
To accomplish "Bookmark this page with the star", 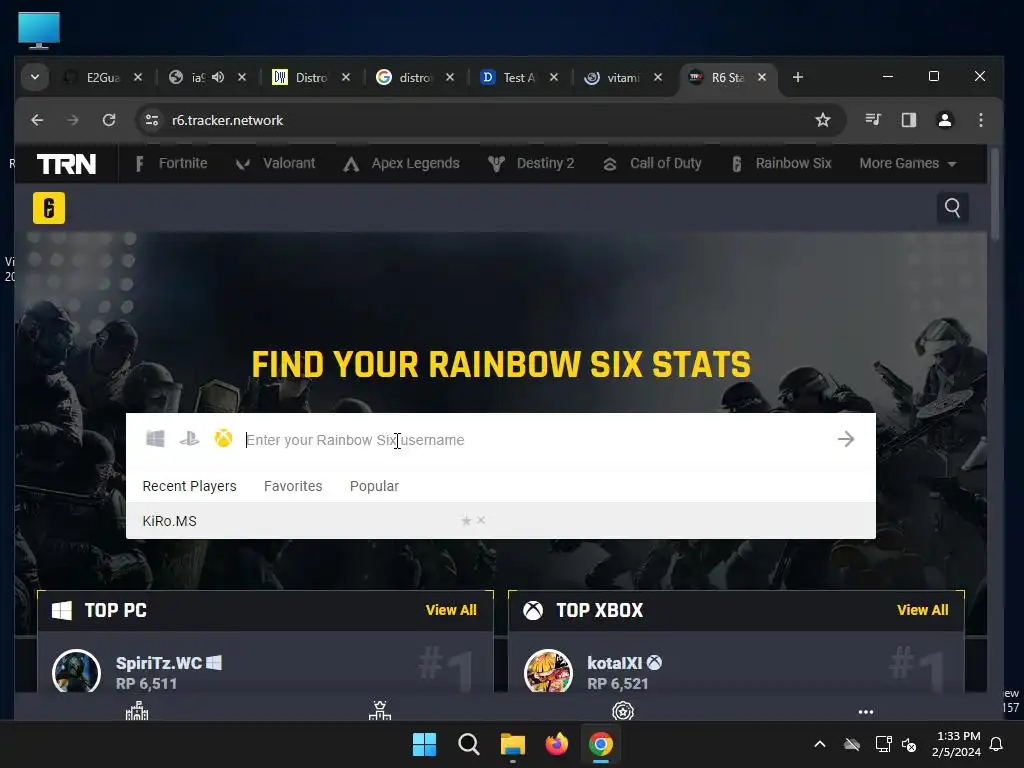I will coord(823,120).
